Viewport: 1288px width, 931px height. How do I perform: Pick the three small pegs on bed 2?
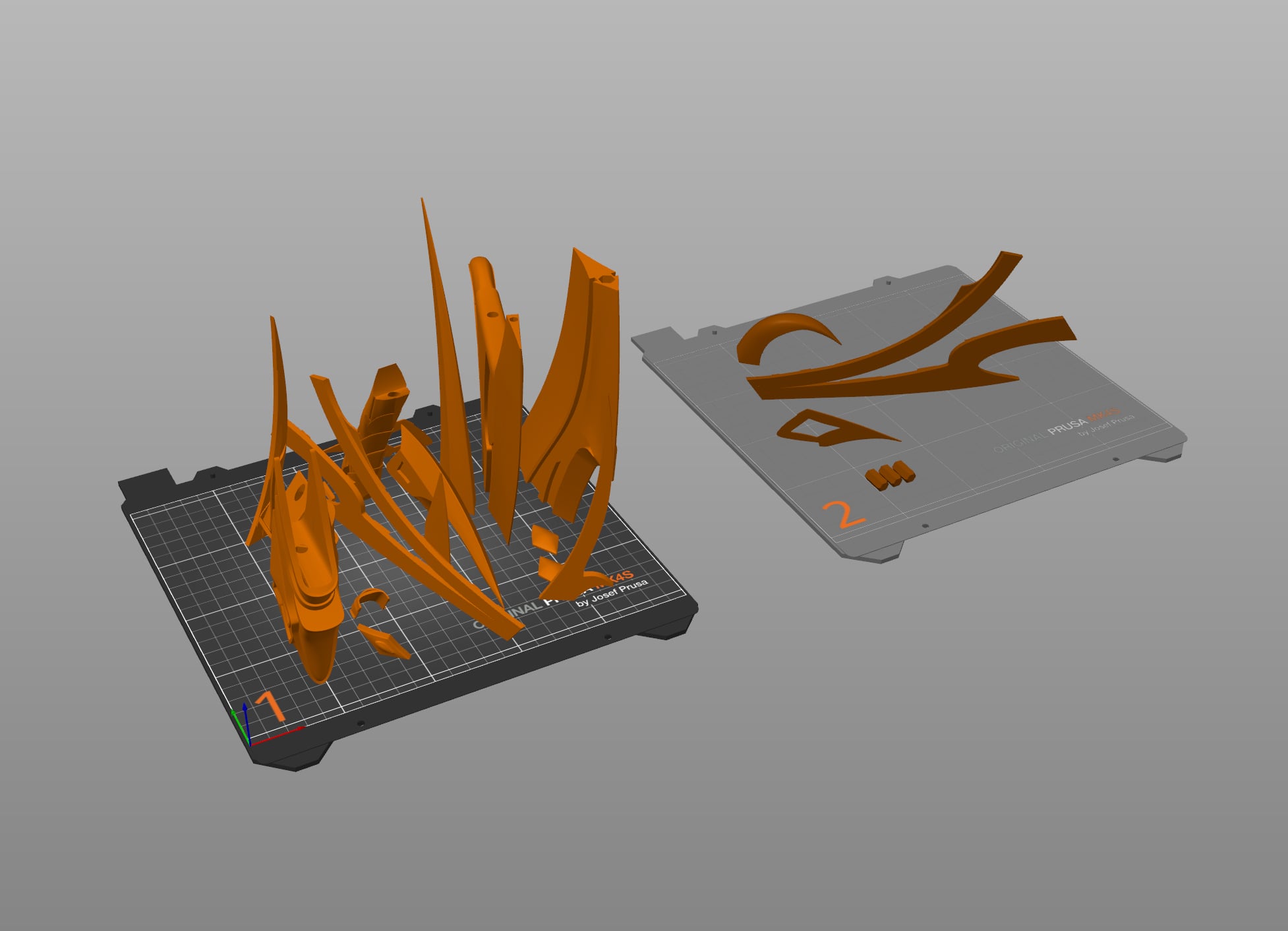[891, 474]
